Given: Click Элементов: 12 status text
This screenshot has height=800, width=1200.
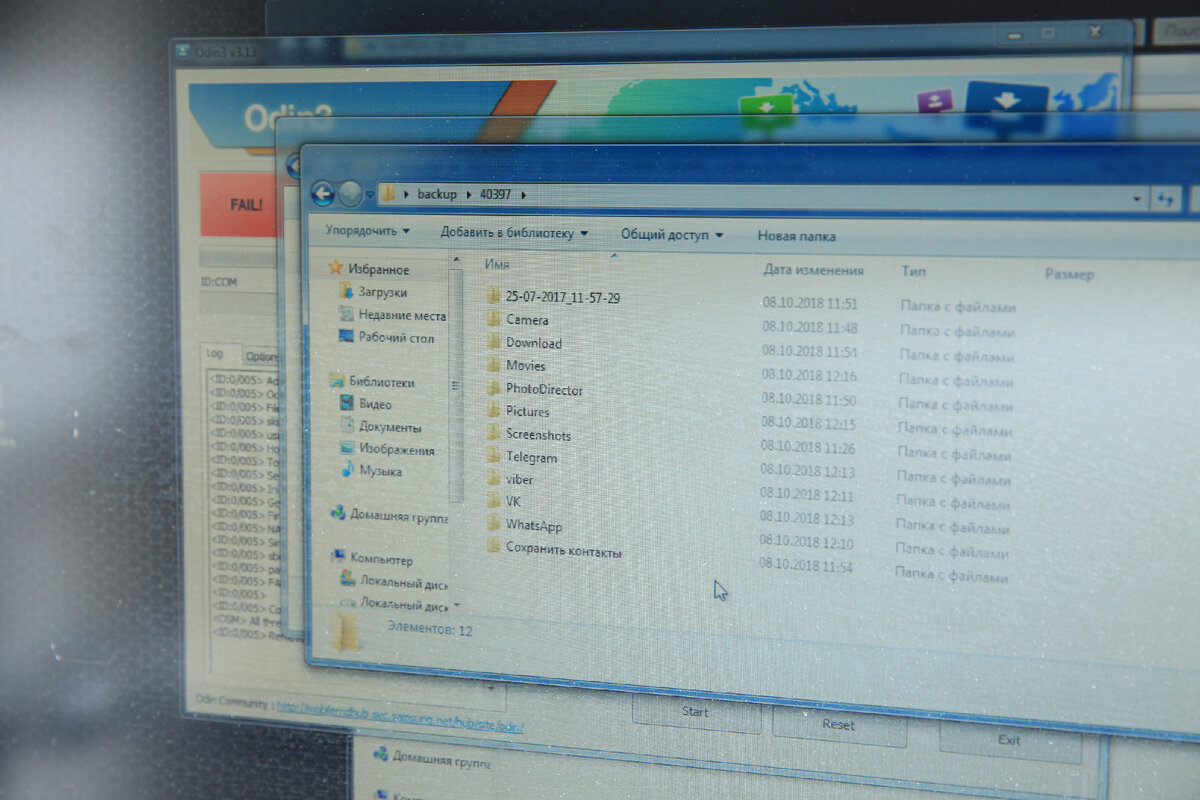Looking at the screenshot, I should click(430, 630).
